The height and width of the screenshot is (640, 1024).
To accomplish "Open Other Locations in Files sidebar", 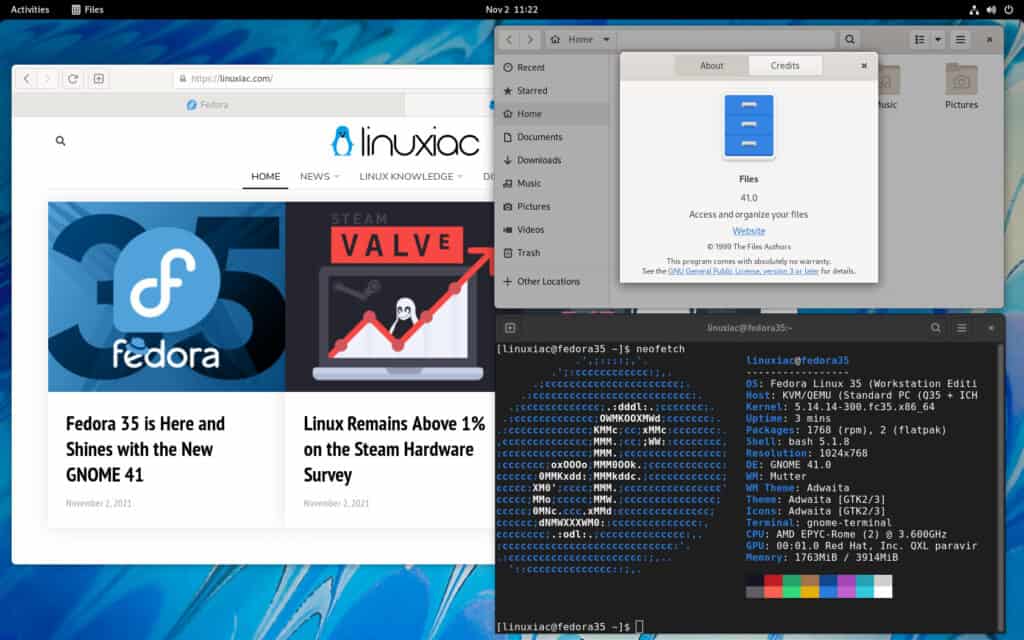I will pyautogui.click(x=552, y=281).
